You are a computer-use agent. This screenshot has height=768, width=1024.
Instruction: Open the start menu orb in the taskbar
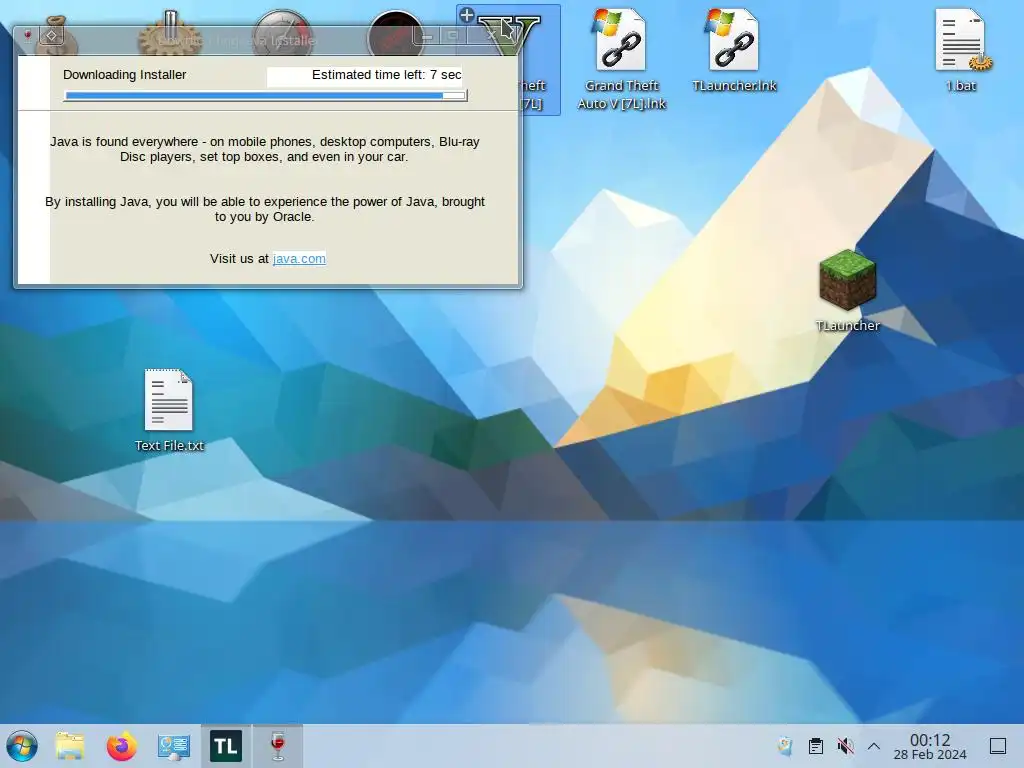coord(22,746)
